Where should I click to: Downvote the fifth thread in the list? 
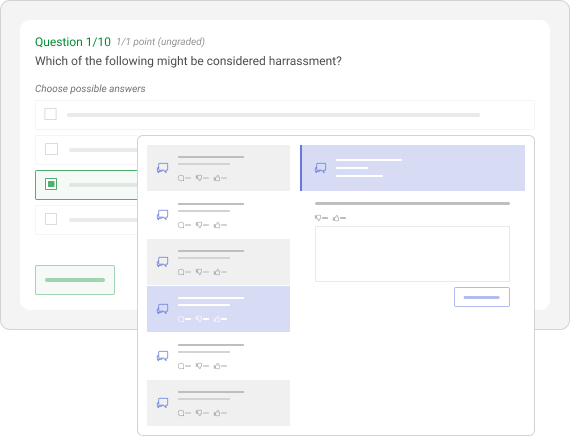pos(199,366)
